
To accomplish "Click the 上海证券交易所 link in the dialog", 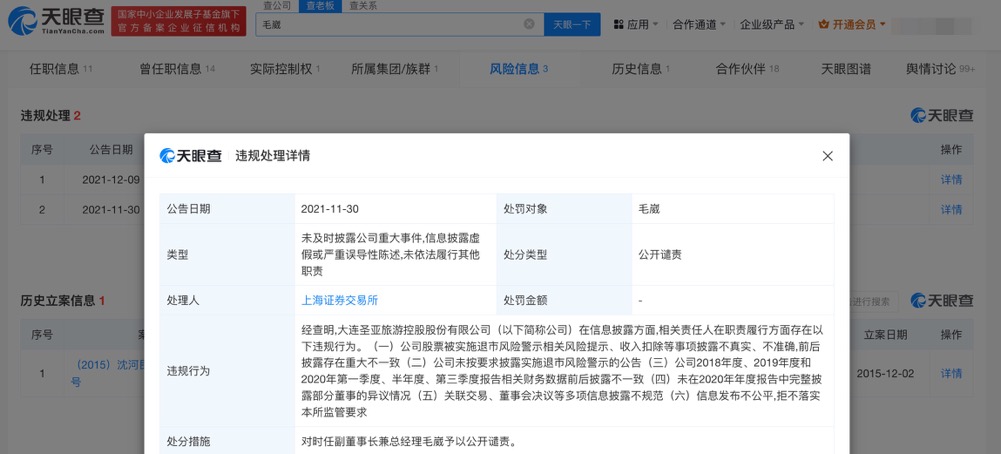I will (340, 300).
